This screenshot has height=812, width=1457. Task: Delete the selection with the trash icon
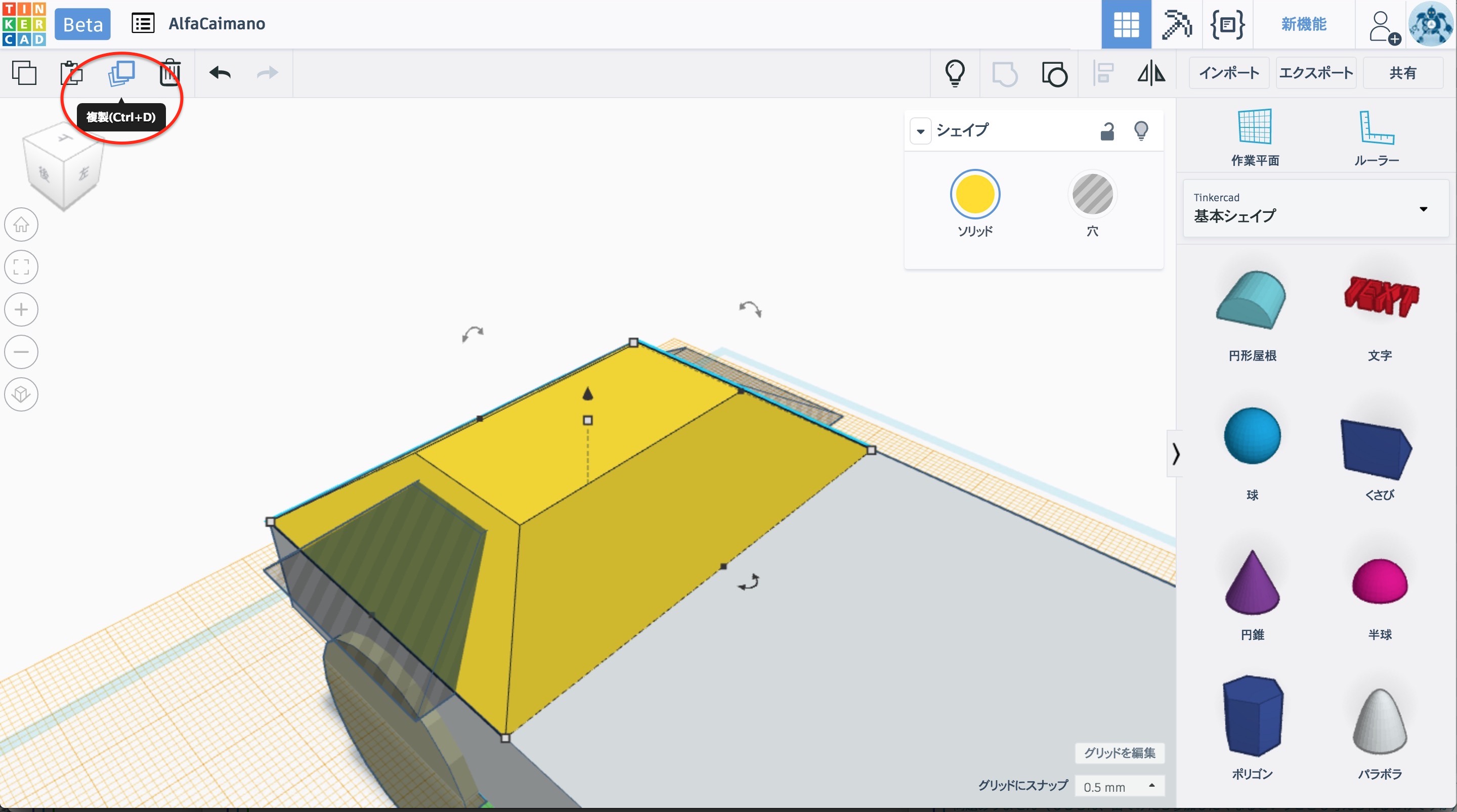click(169, 73)
